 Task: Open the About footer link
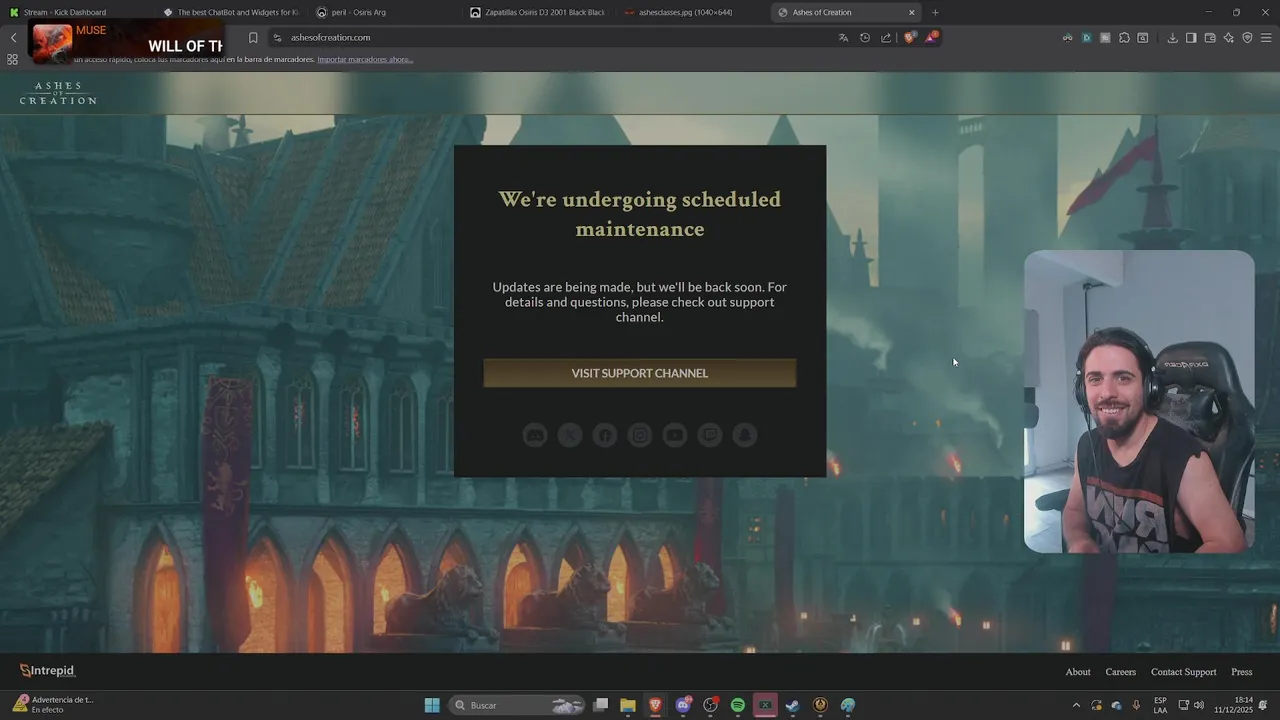(x=1078, y=672)
